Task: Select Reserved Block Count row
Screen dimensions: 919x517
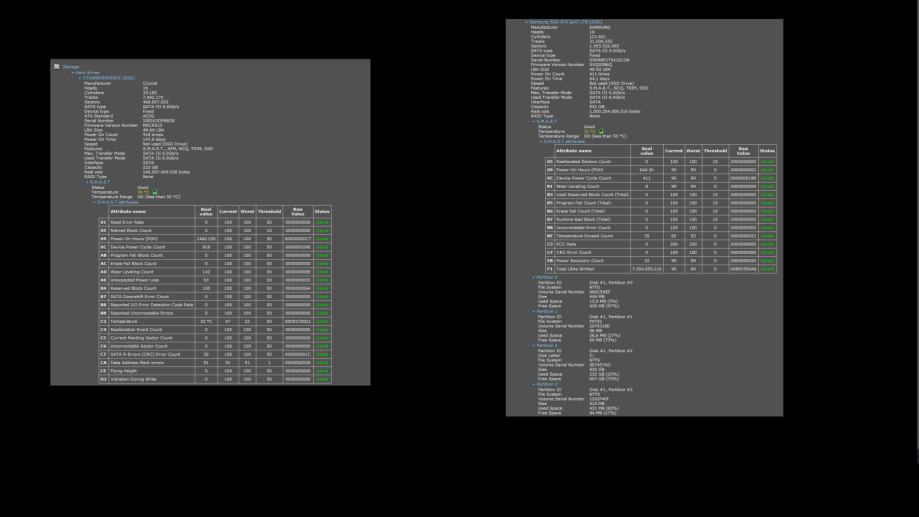Action: (x=215, y=288)
